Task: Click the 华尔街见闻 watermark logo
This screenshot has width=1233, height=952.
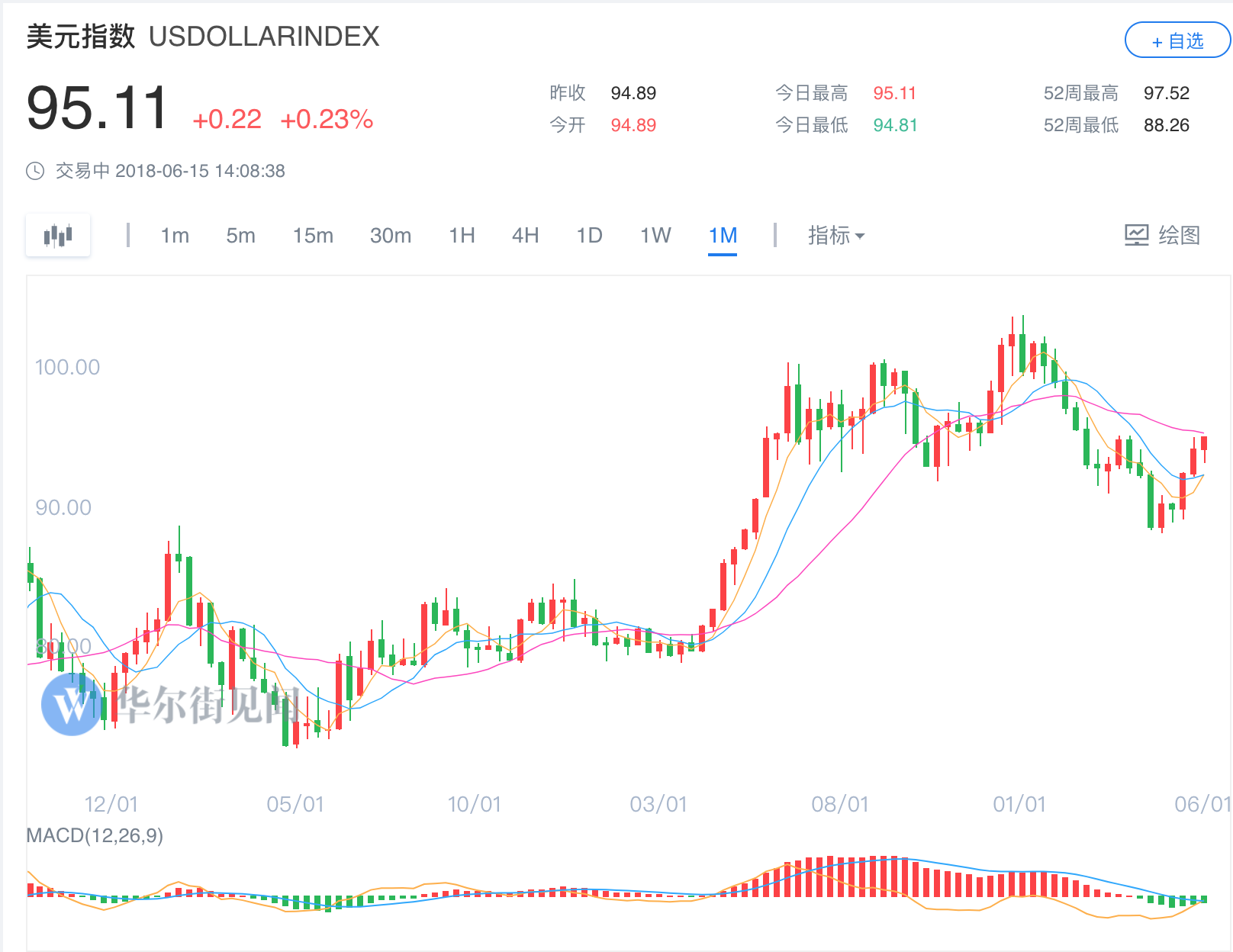Action: click(x=70, y=704)
